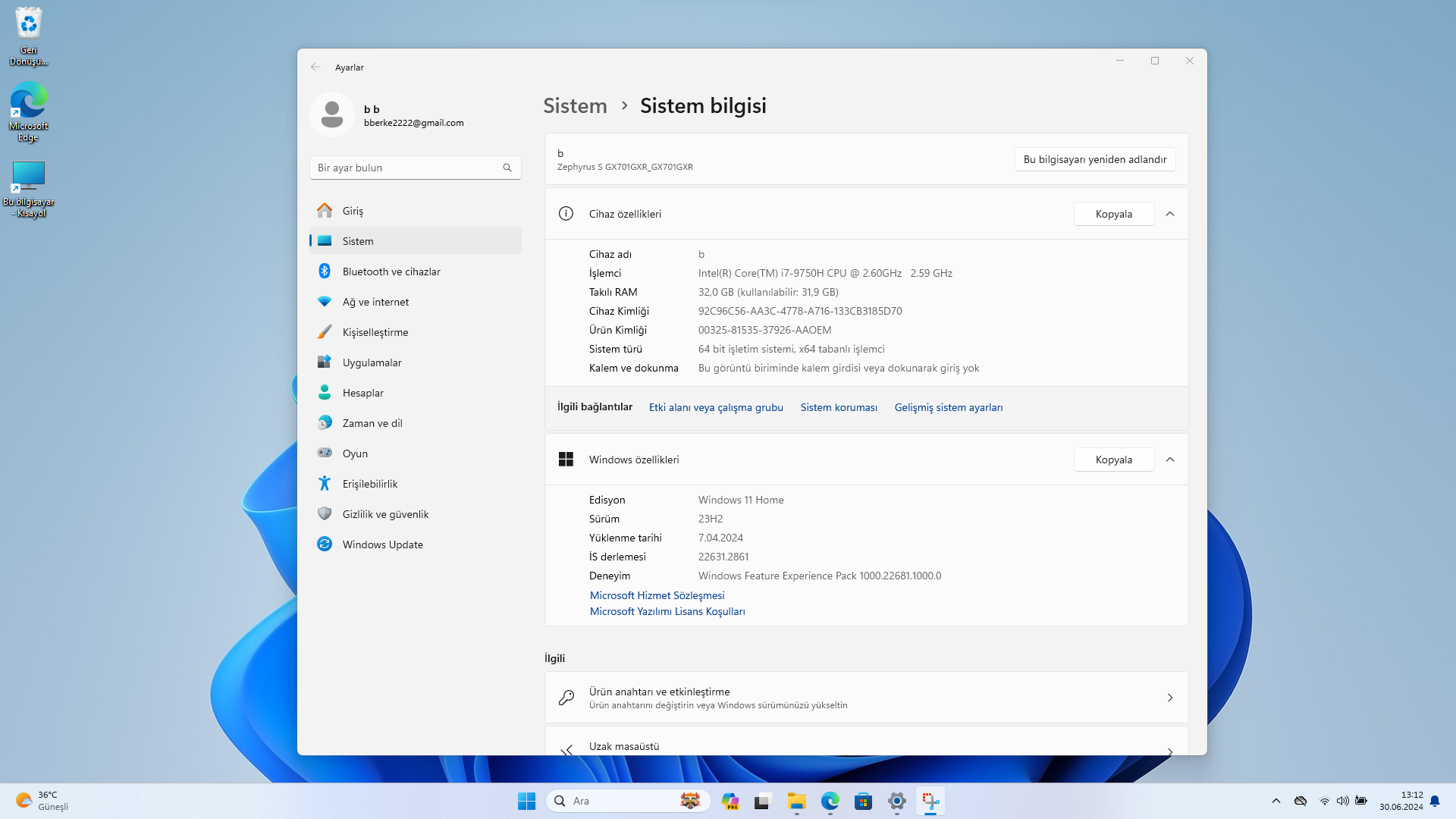Viewport: 1456px width, 819px height.
Task: Click the battery icon in system tray
Action: [x=1361, y=801]
